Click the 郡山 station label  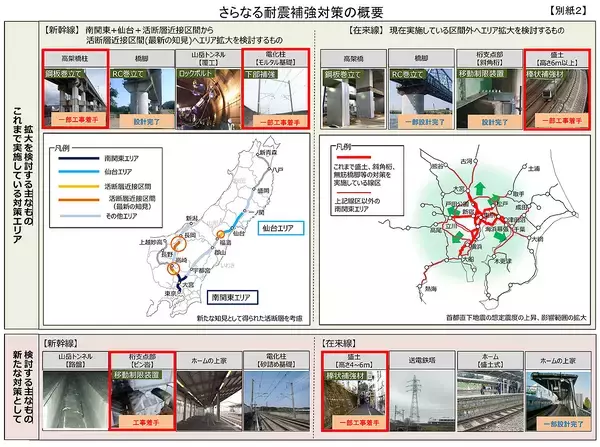pos(220,253)
